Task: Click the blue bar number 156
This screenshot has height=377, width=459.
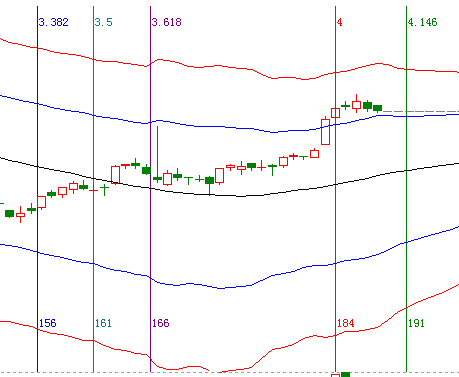Action: 48,323
